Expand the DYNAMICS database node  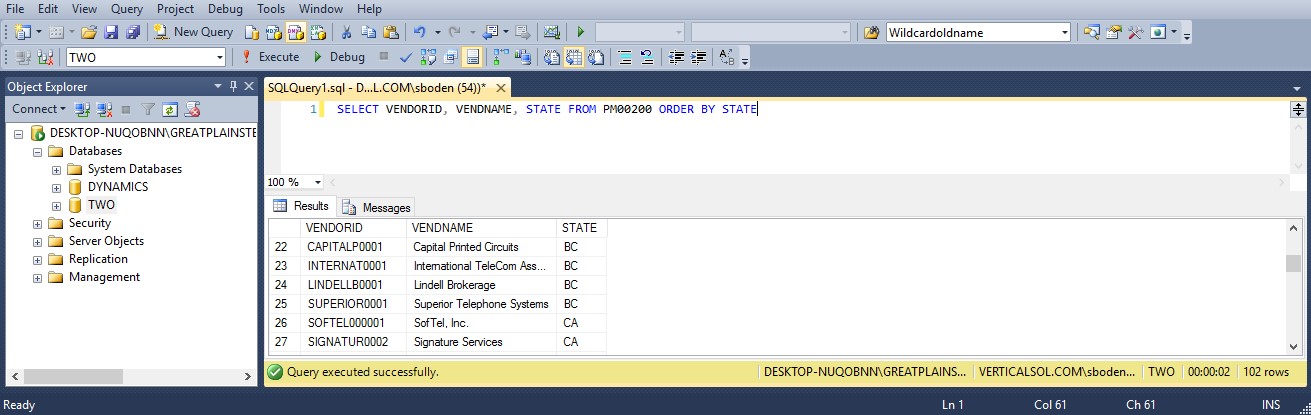coord(56,187)
